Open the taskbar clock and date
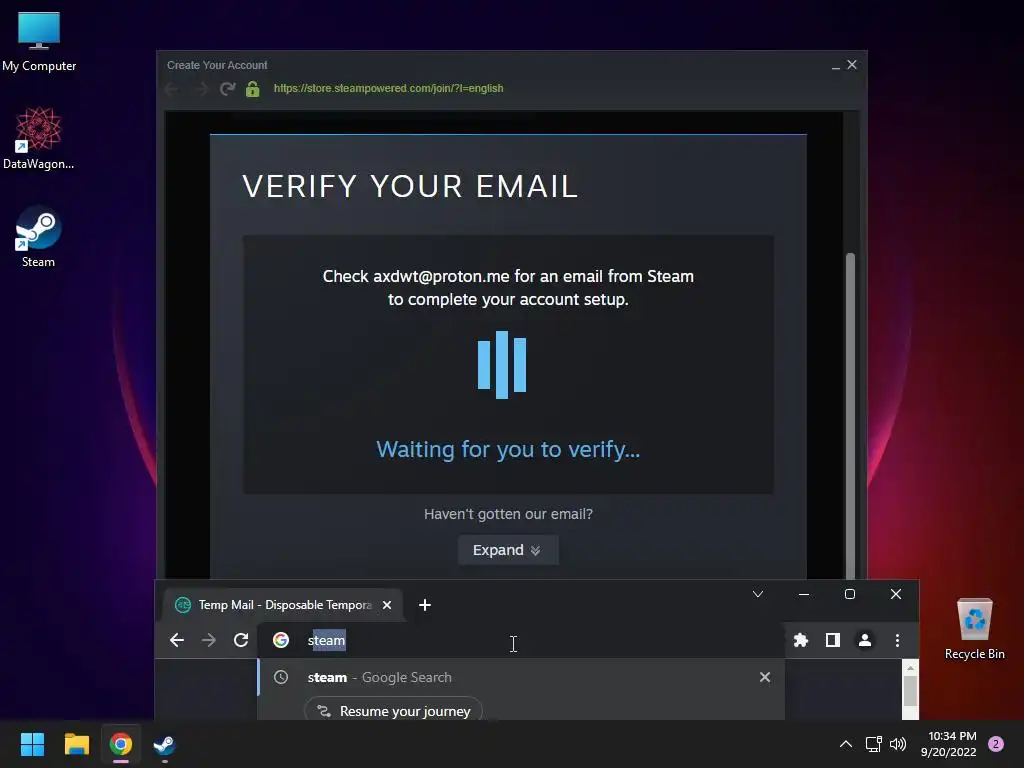 tap(948, 744)
